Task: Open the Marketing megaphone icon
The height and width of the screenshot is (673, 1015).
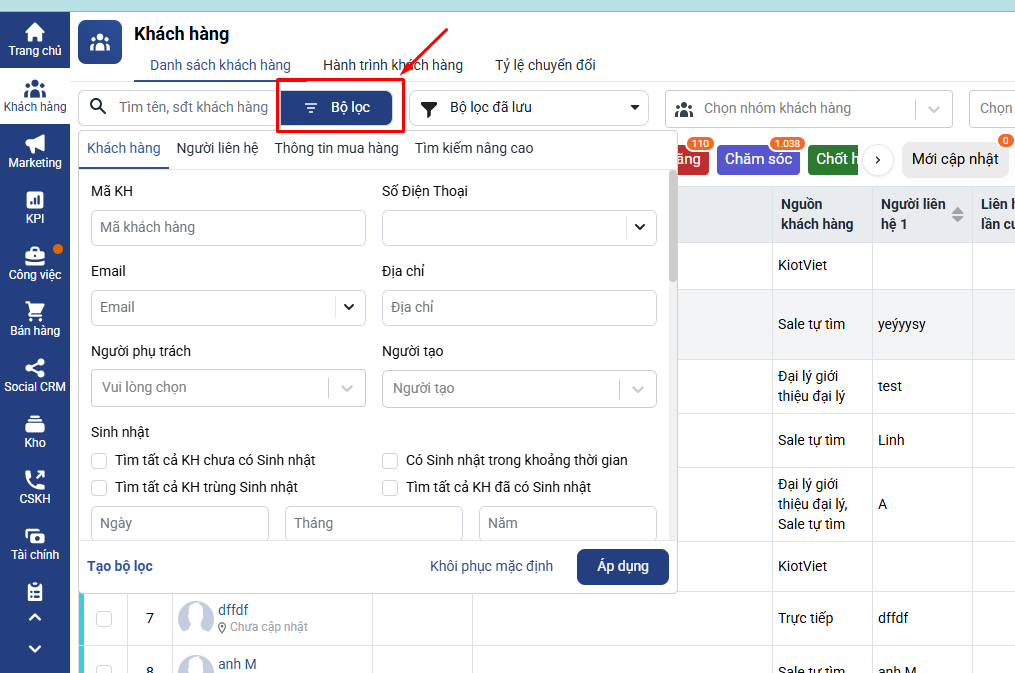Action: (x=35, y=145)
